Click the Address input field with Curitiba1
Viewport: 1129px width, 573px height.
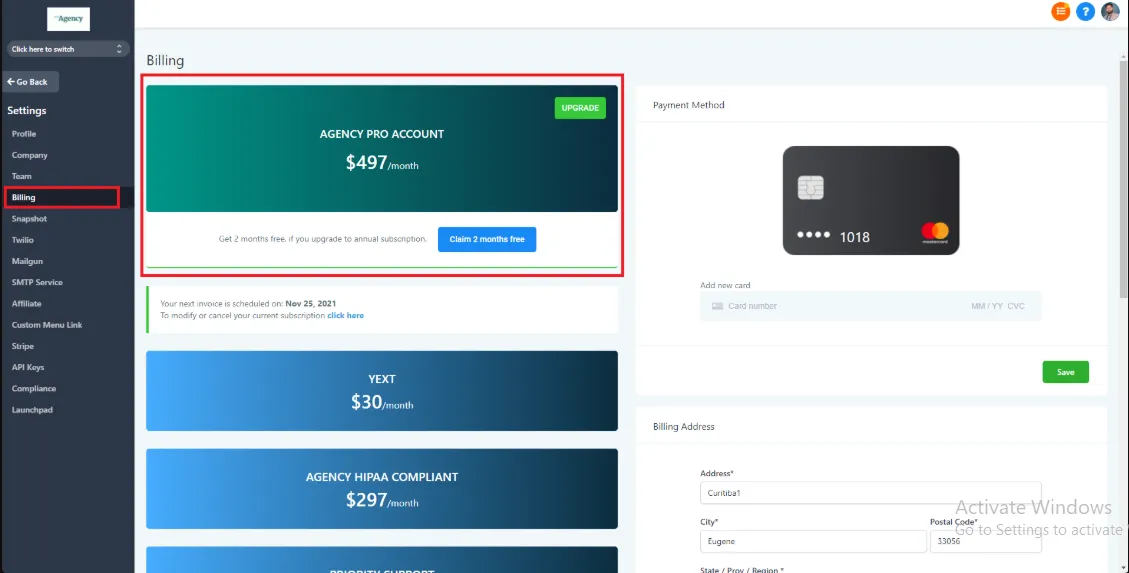(871, 493)
